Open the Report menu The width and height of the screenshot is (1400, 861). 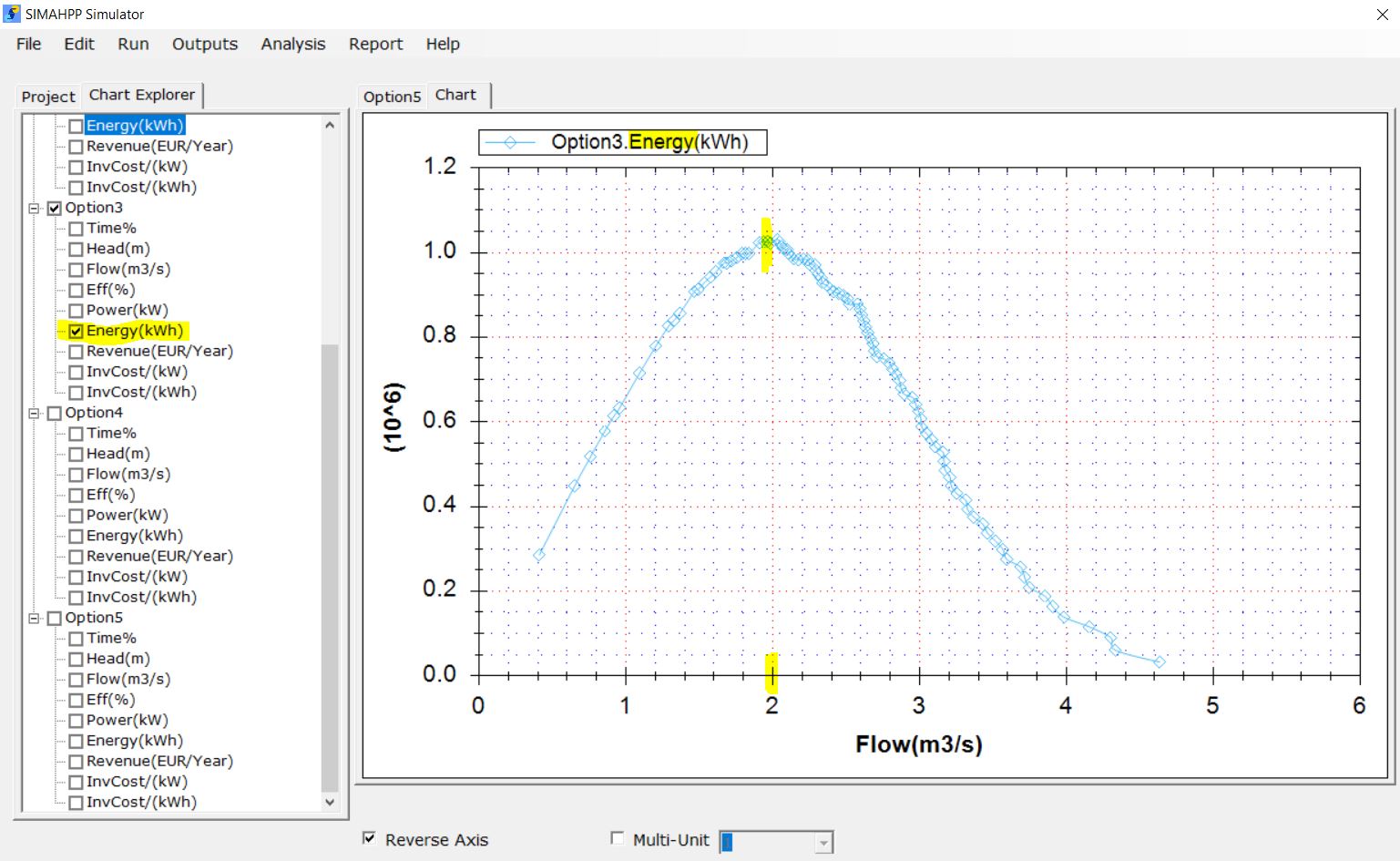pos(375,44)
